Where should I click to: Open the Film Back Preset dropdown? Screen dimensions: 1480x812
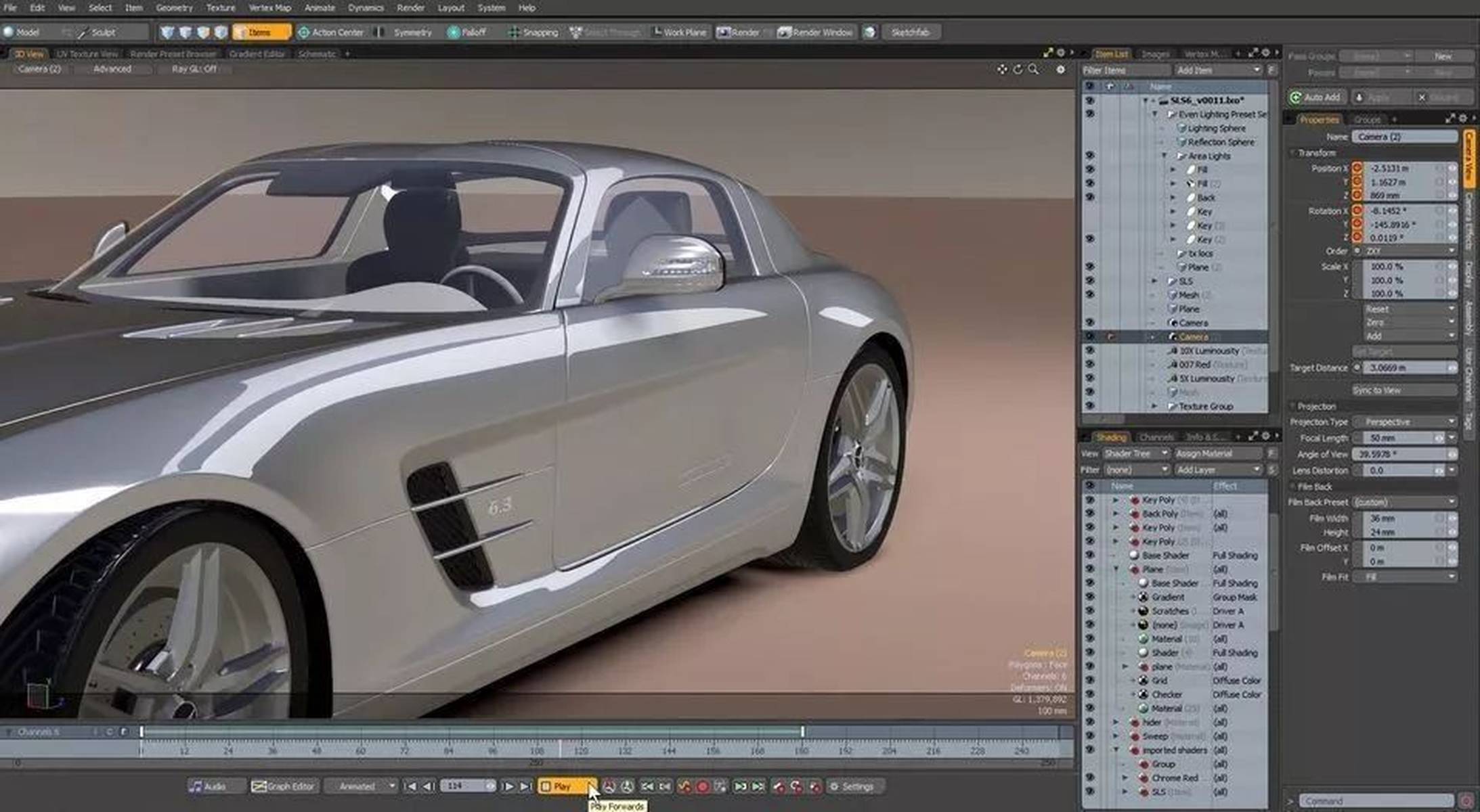click(x=1404, y=502)
